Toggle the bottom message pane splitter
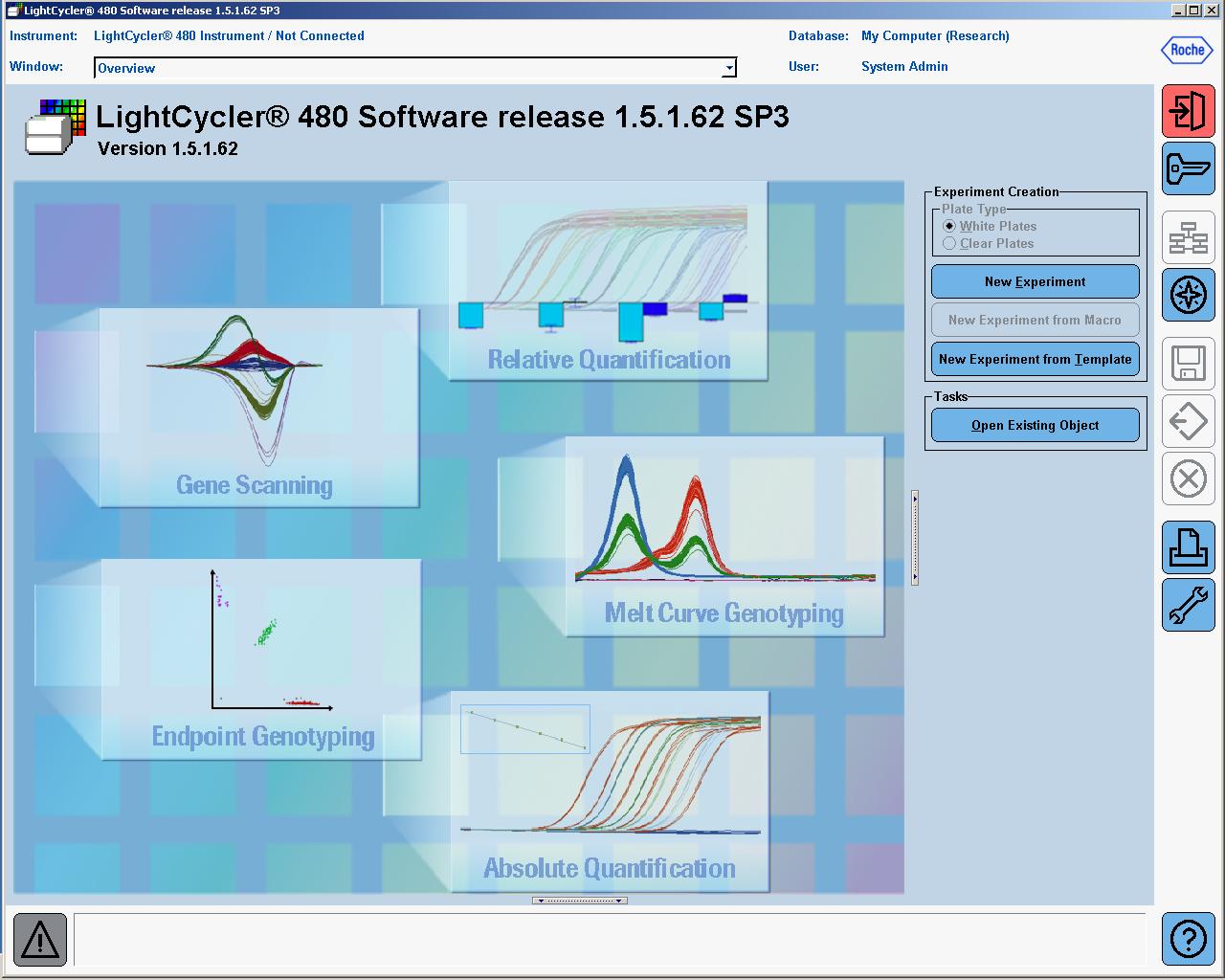This screenshot has height=980, width=1225. [x=580, y=901]
